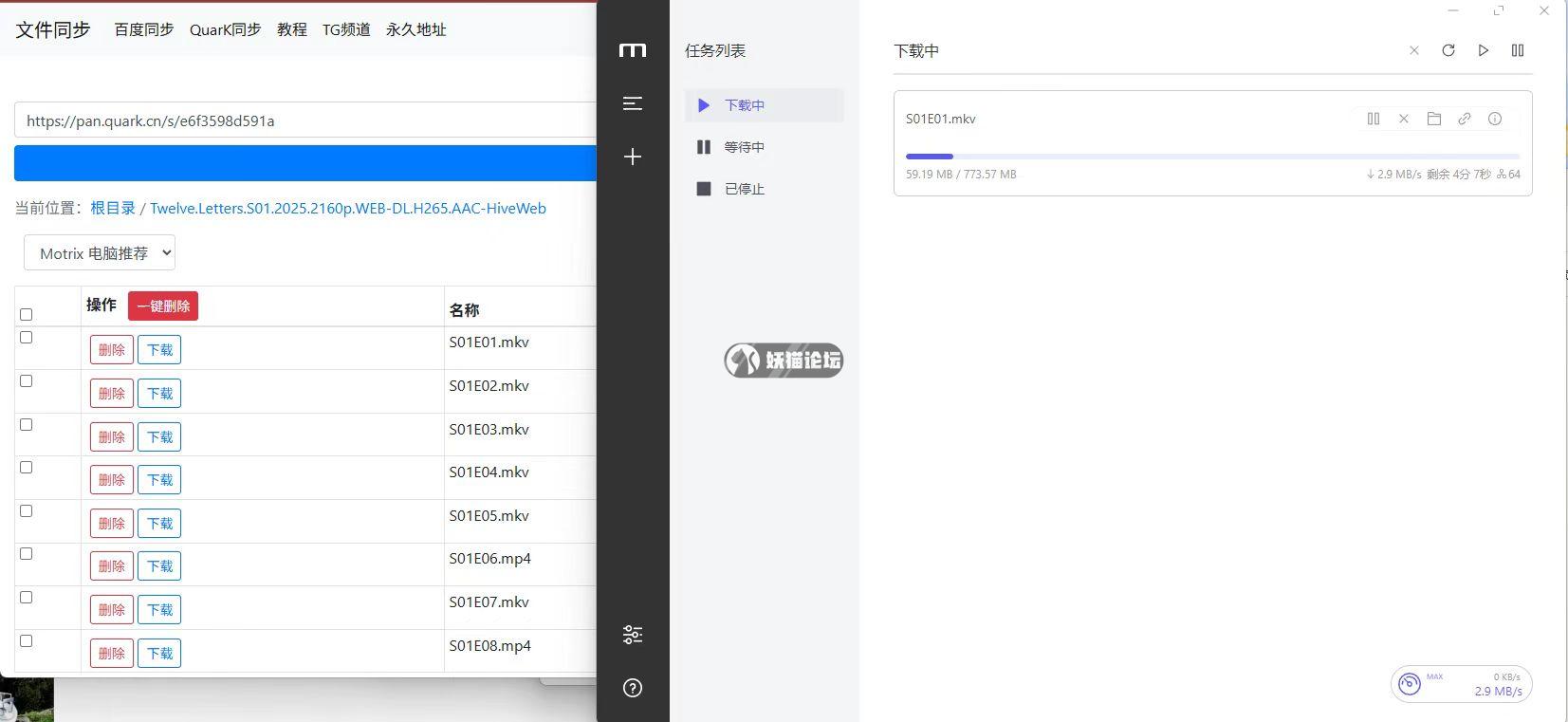Screen dimensions: 1568x722
Task: Switch to the 已停止 stopped tab
Action: pos(764,189)
